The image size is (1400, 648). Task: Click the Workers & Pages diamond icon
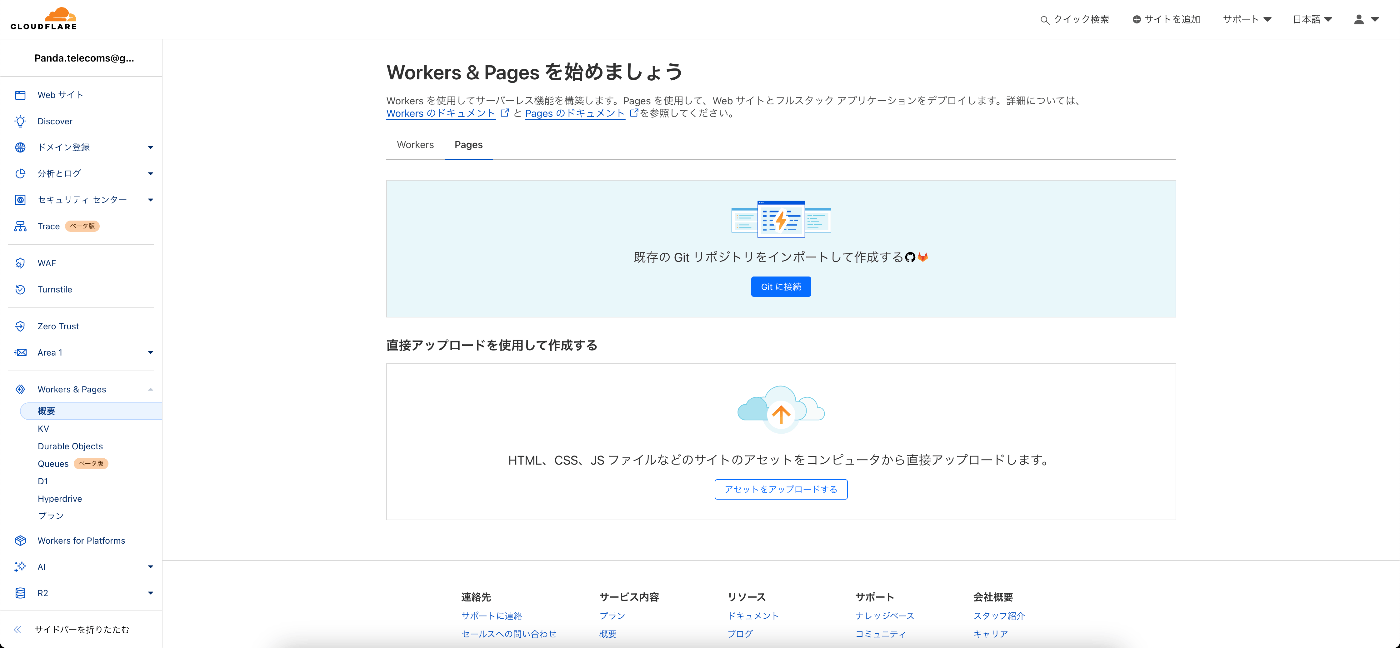tap(20, 389)
